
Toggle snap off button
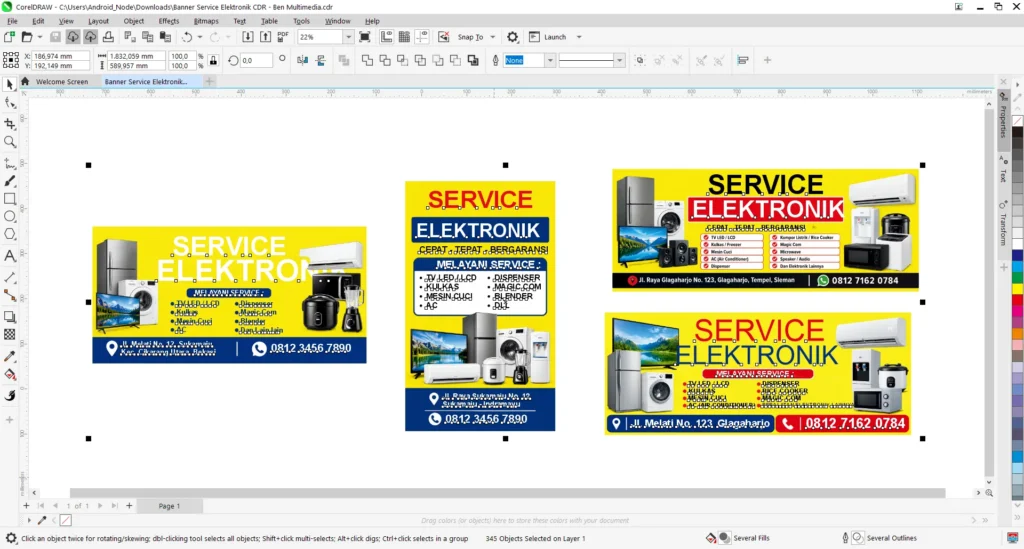coord(443,37)
